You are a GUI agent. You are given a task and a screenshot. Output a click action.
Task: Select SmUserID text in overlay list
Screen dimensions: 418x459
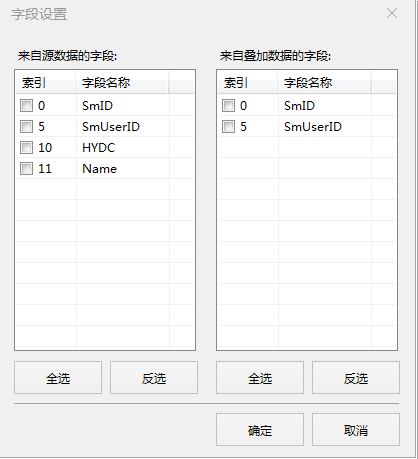[x=313, y=127]
